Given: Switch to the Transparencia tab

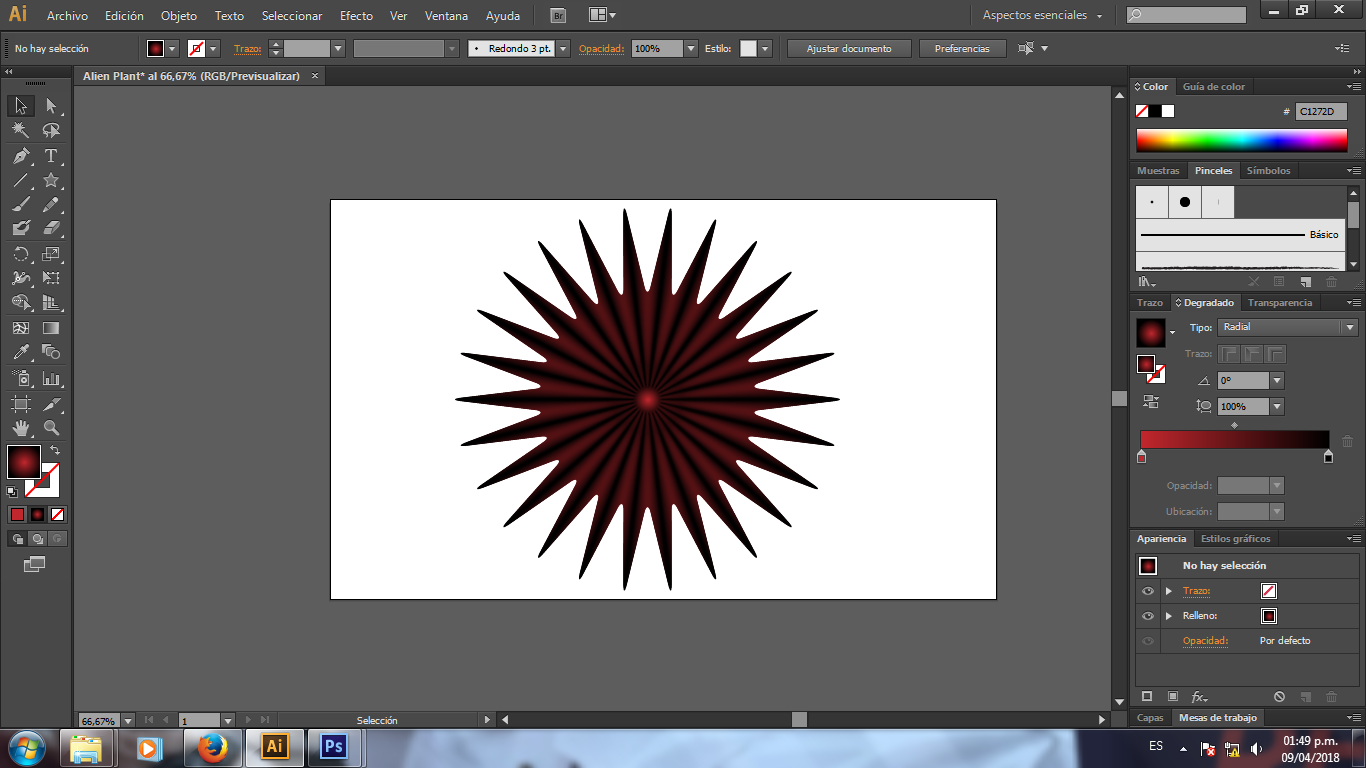Looking at the screenshot, I should tap(1280, 303).
